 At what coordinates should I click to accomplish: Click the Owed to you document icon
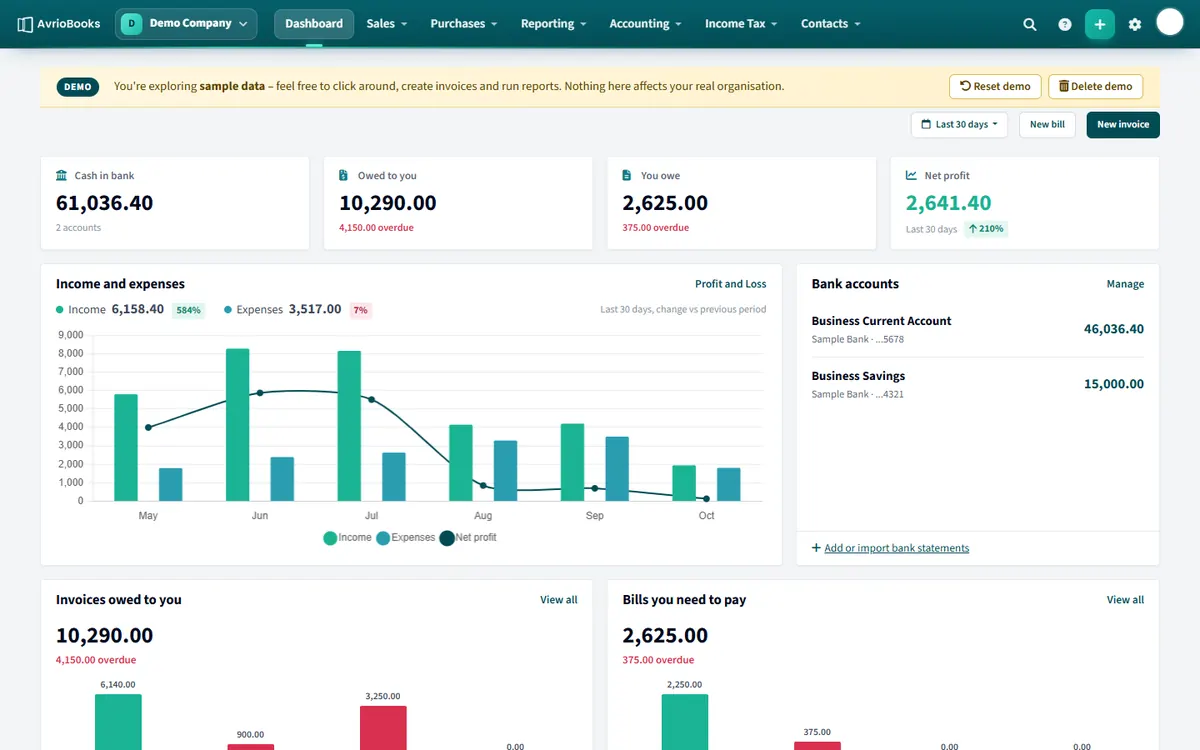click(344, 175)
